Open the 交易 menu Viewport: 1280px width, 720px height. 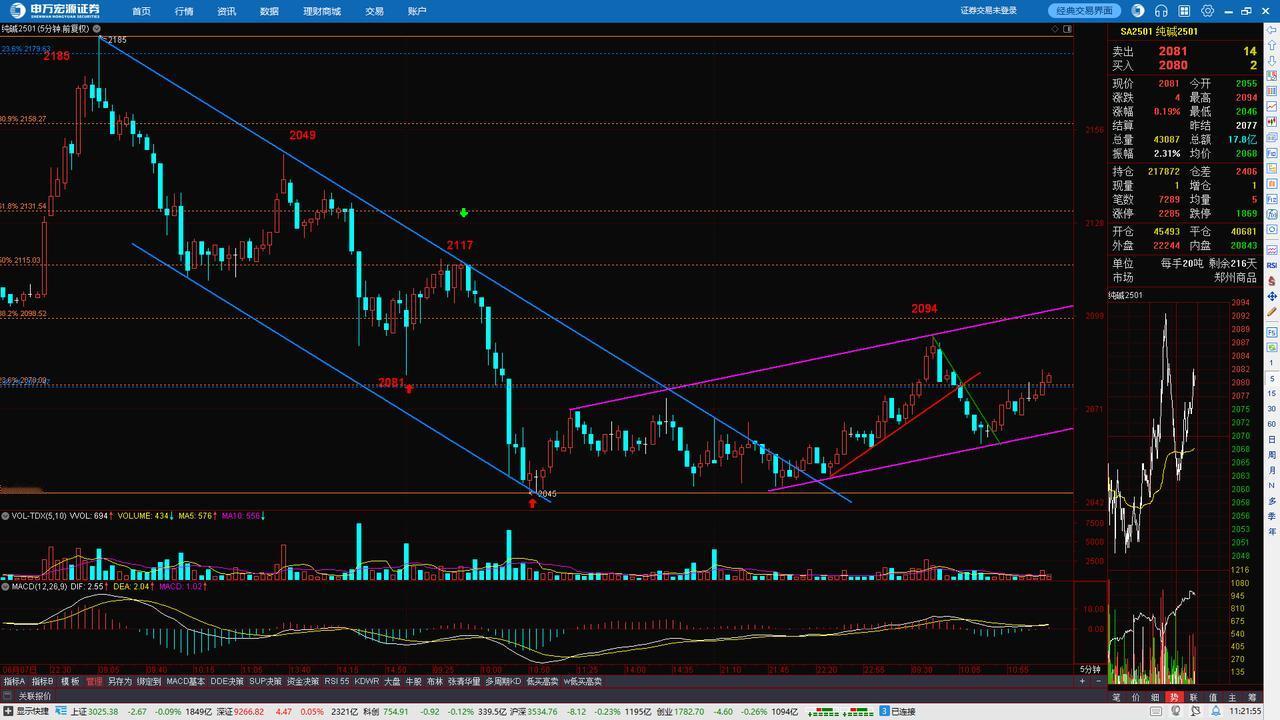tap(374, 11)
